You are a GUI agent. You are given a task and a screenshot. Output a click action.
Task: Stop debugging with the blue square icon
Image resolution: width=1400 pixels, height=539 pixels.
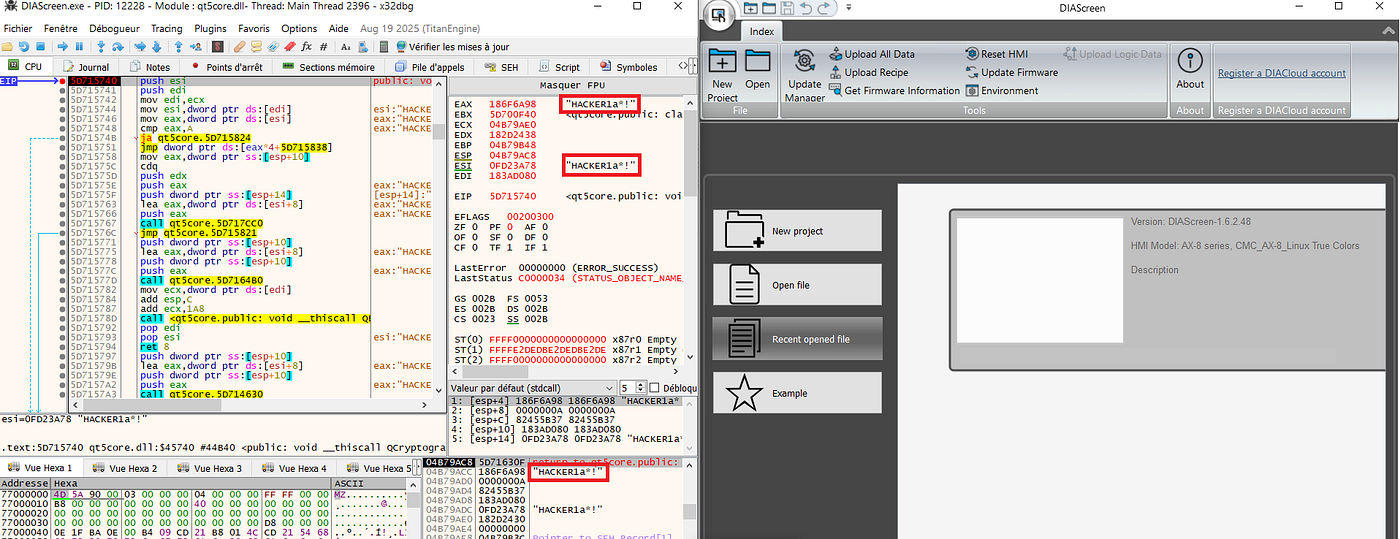point(41,46)
